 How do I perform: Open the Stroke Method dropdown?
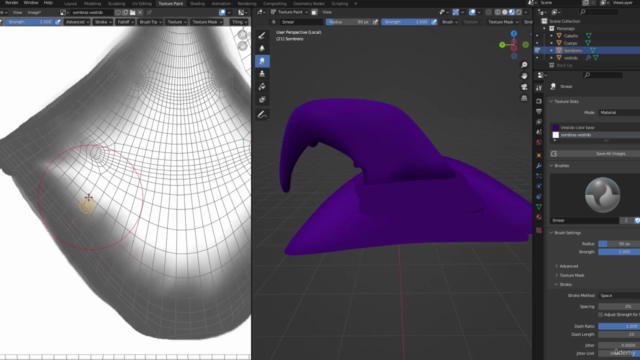click(619, 296)
